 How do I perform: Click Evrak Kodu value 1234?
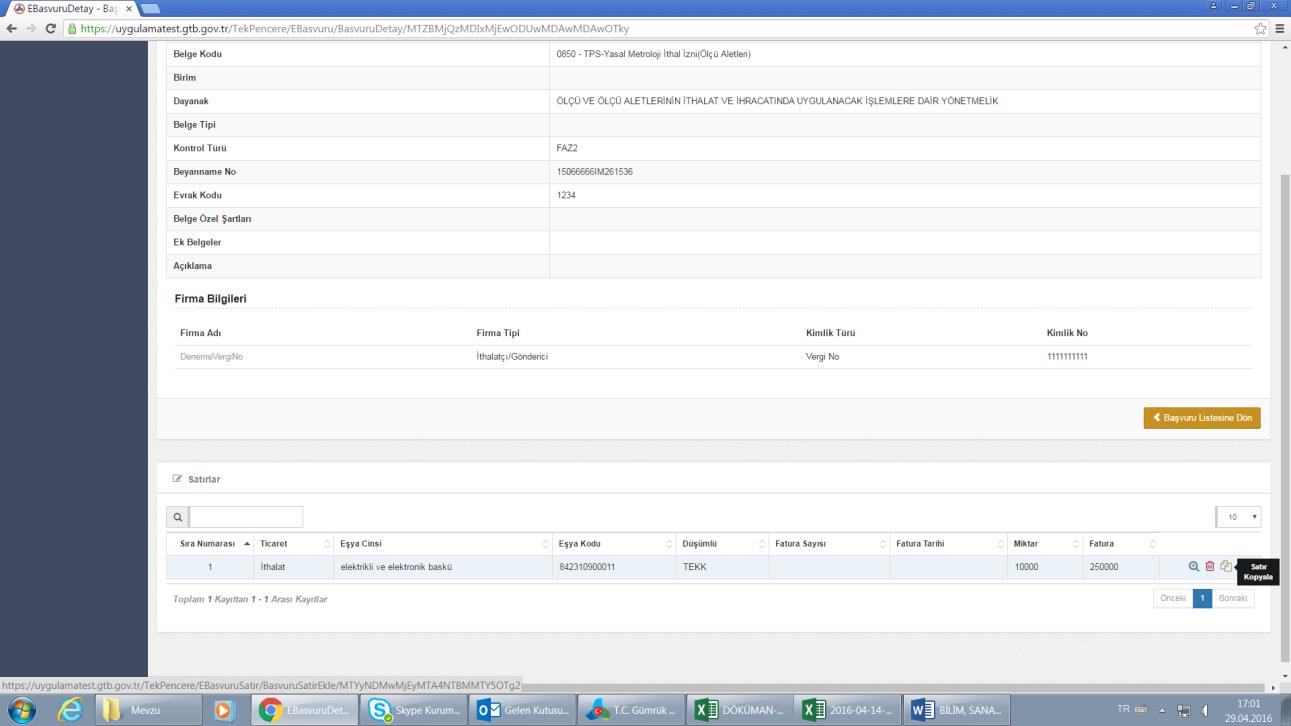(566, 195)
